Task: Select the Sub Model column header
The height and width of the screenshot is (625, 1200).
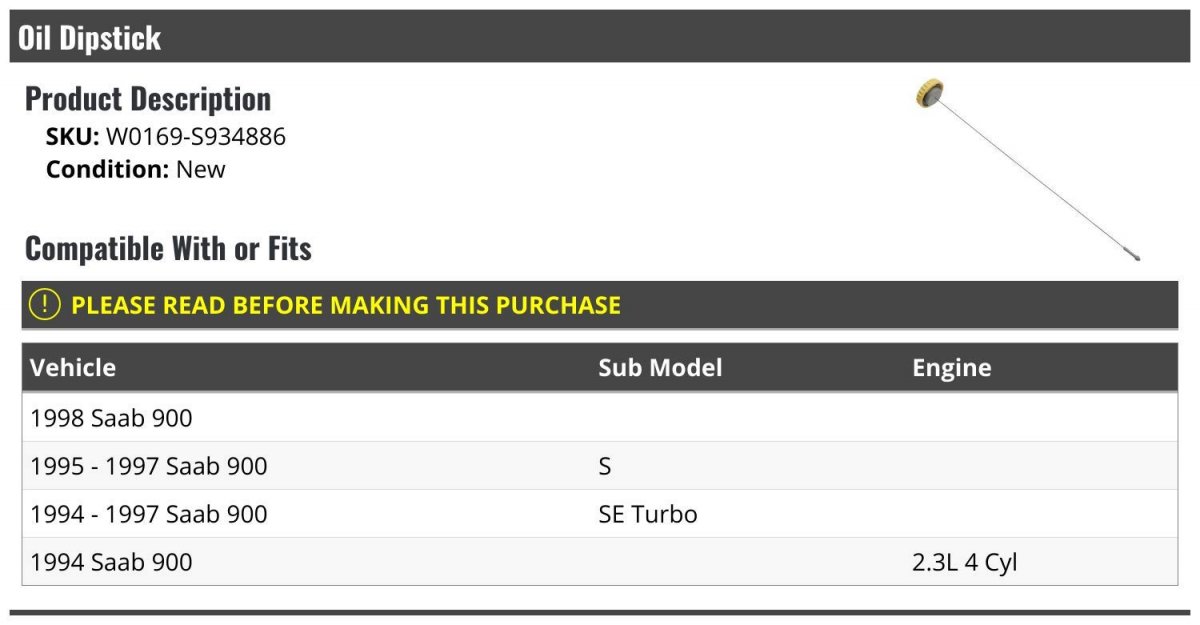Action: point(660,367)
